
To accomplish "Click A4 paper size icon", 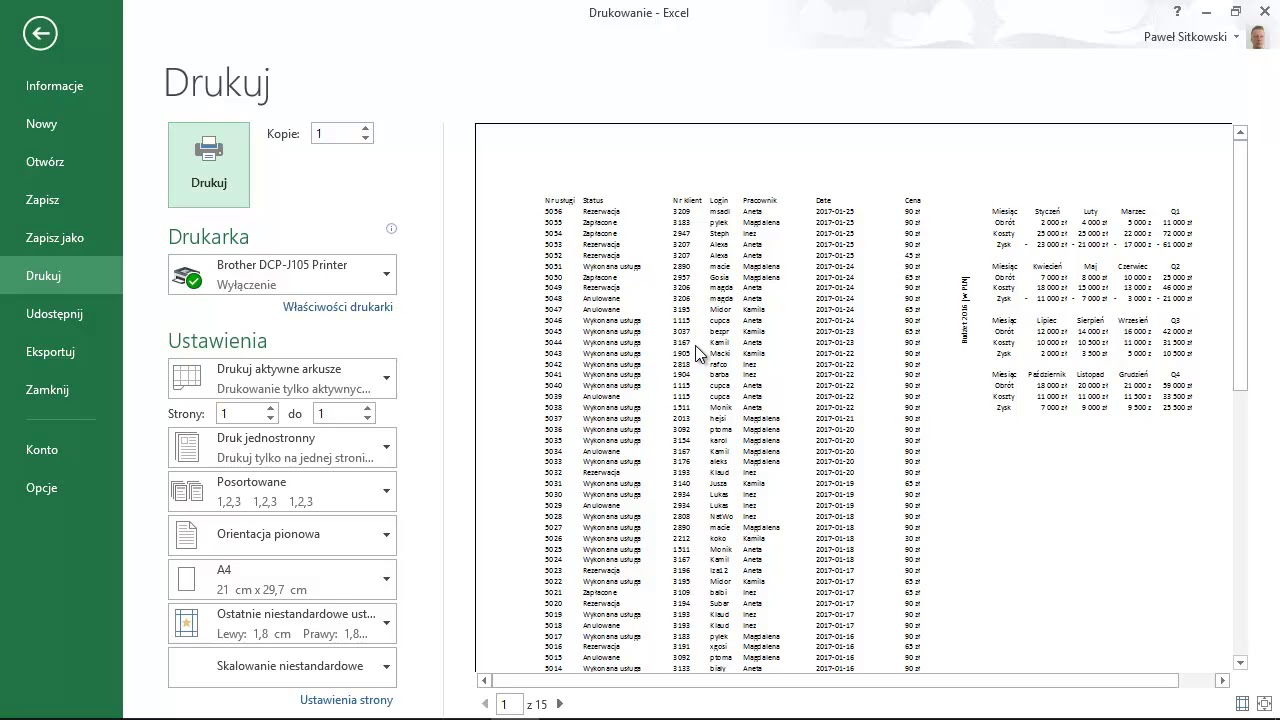I will coord(186,579).
